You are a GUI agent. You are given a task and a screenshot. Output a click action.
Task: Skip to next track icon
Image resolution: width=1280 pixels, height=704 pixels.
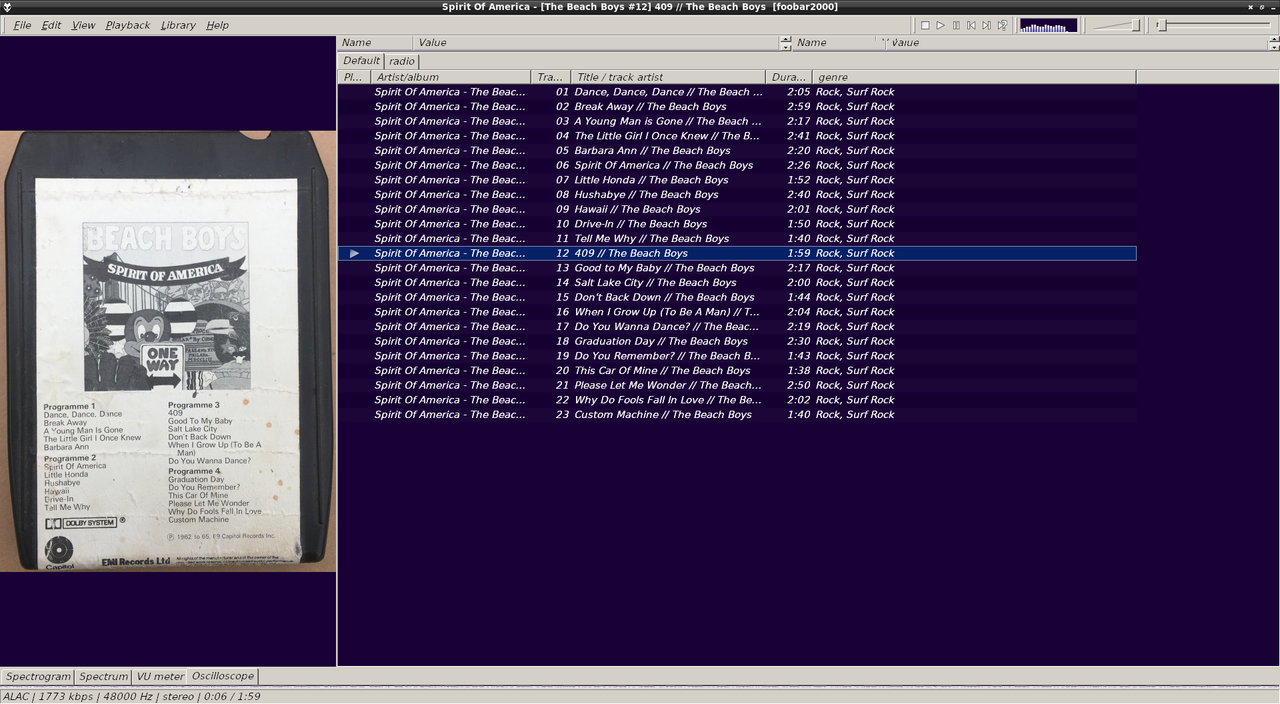coord(986,25)
